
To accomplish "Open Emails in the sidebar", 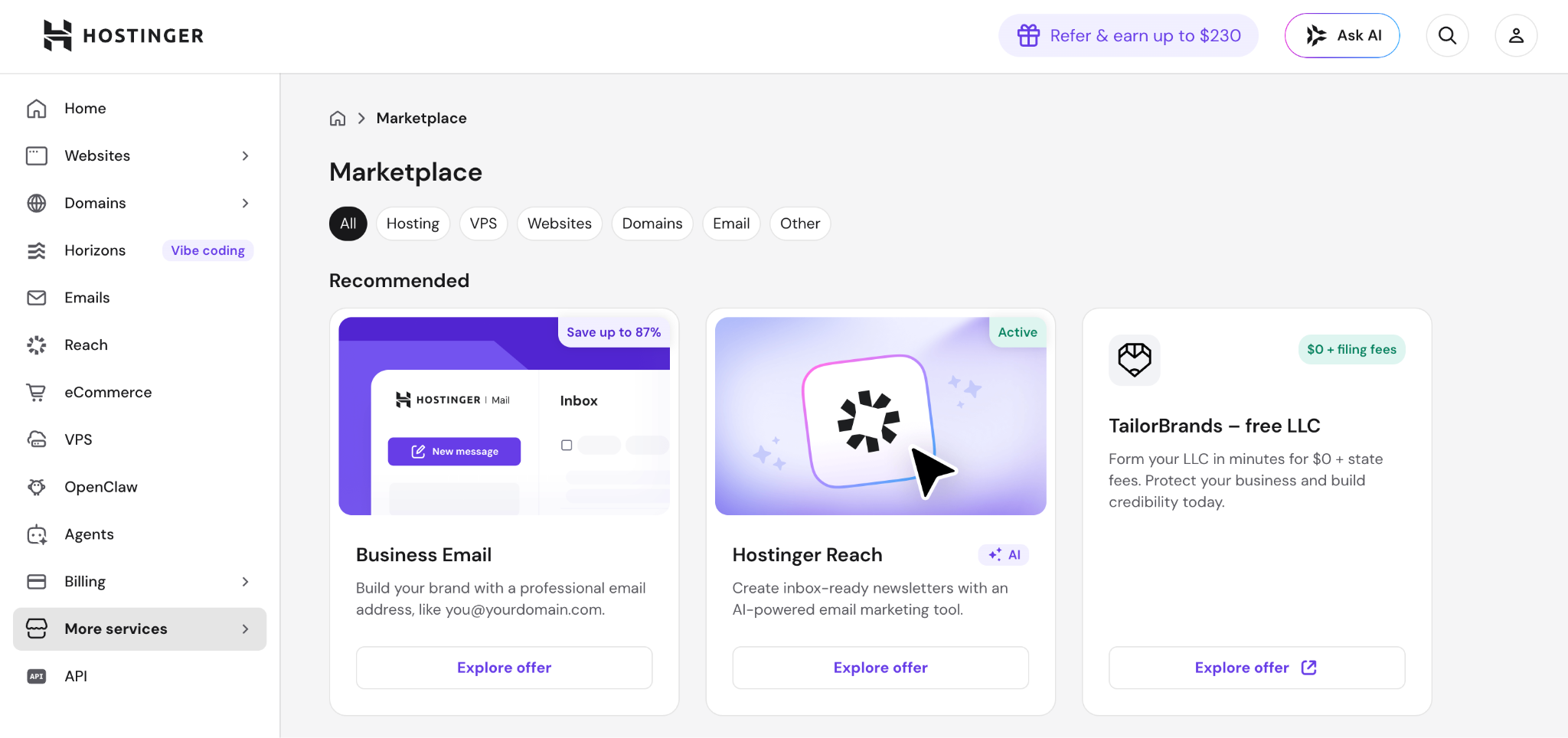I will click(x=140, y=298).
